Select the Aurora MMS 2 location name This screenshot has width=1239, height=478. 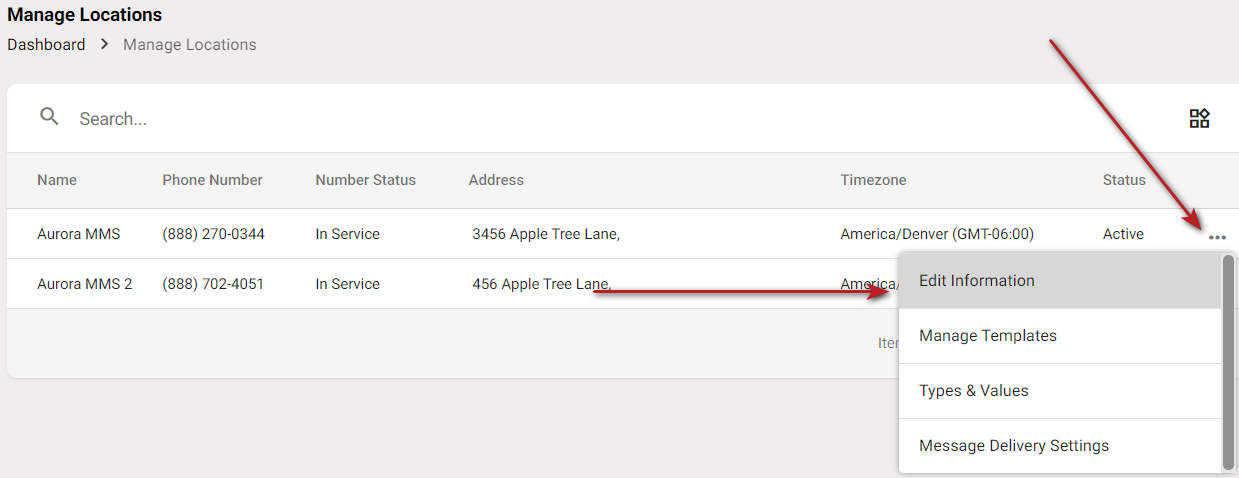pos(84,284)
